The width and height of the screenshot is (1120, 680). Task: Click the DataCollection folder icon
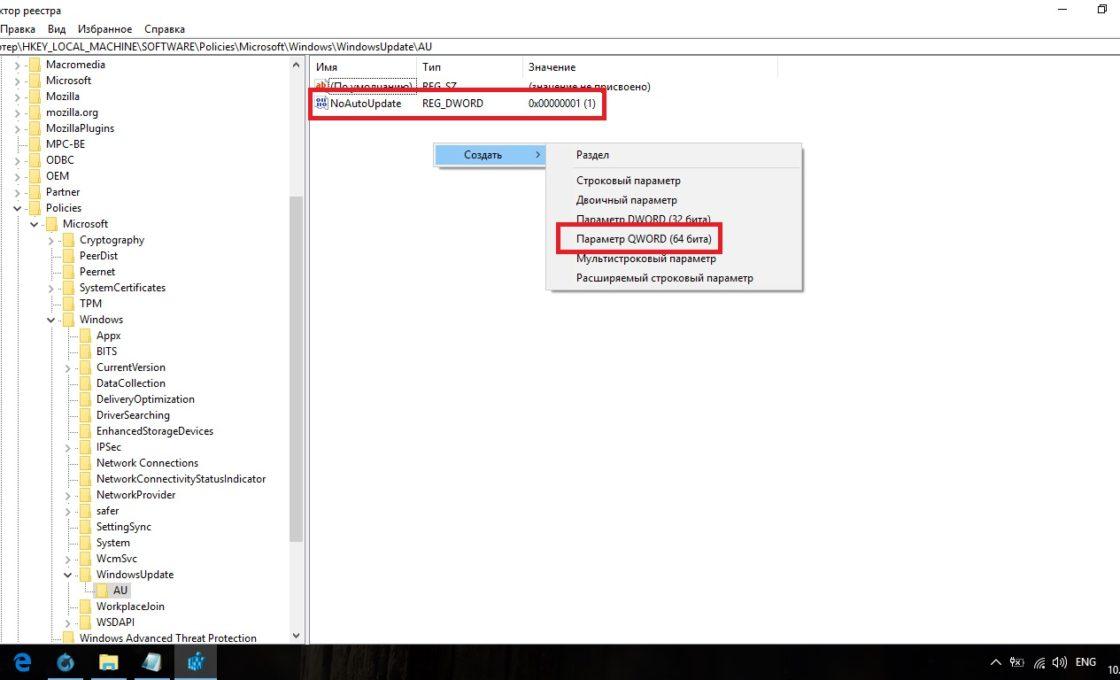coord(85,384)
